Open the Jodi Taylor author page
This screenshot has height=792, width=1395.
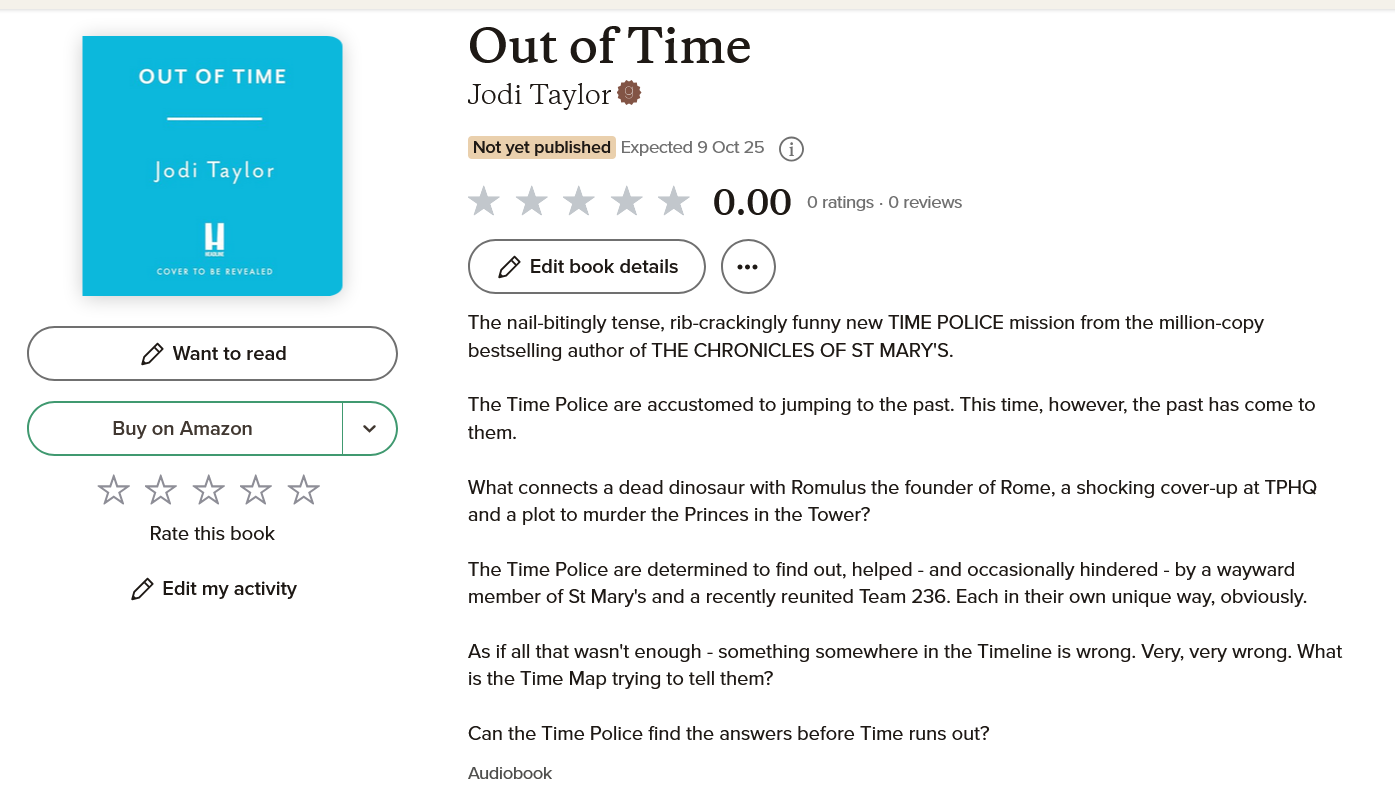point(538,94)
